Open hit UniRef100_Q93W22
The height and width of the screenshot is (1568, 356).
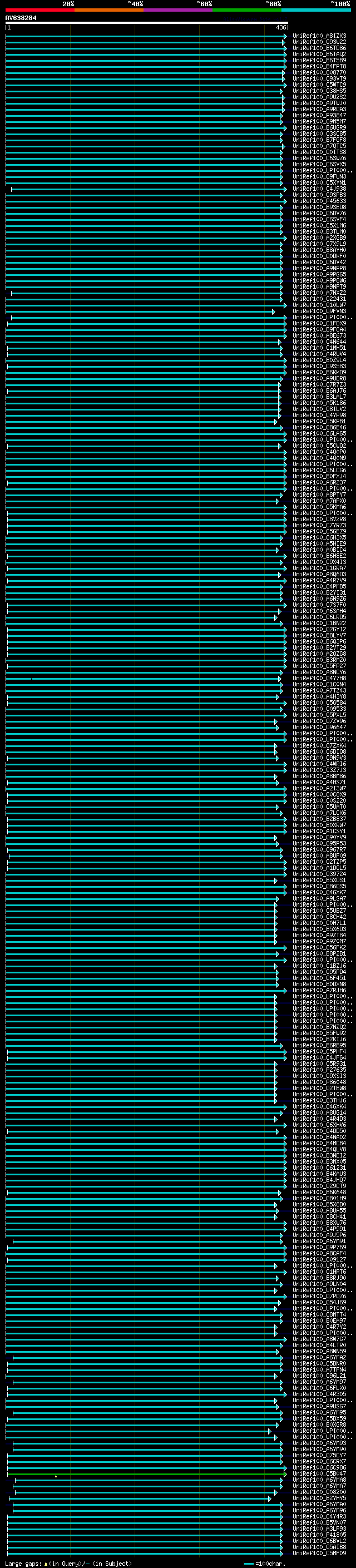(319, 42)
